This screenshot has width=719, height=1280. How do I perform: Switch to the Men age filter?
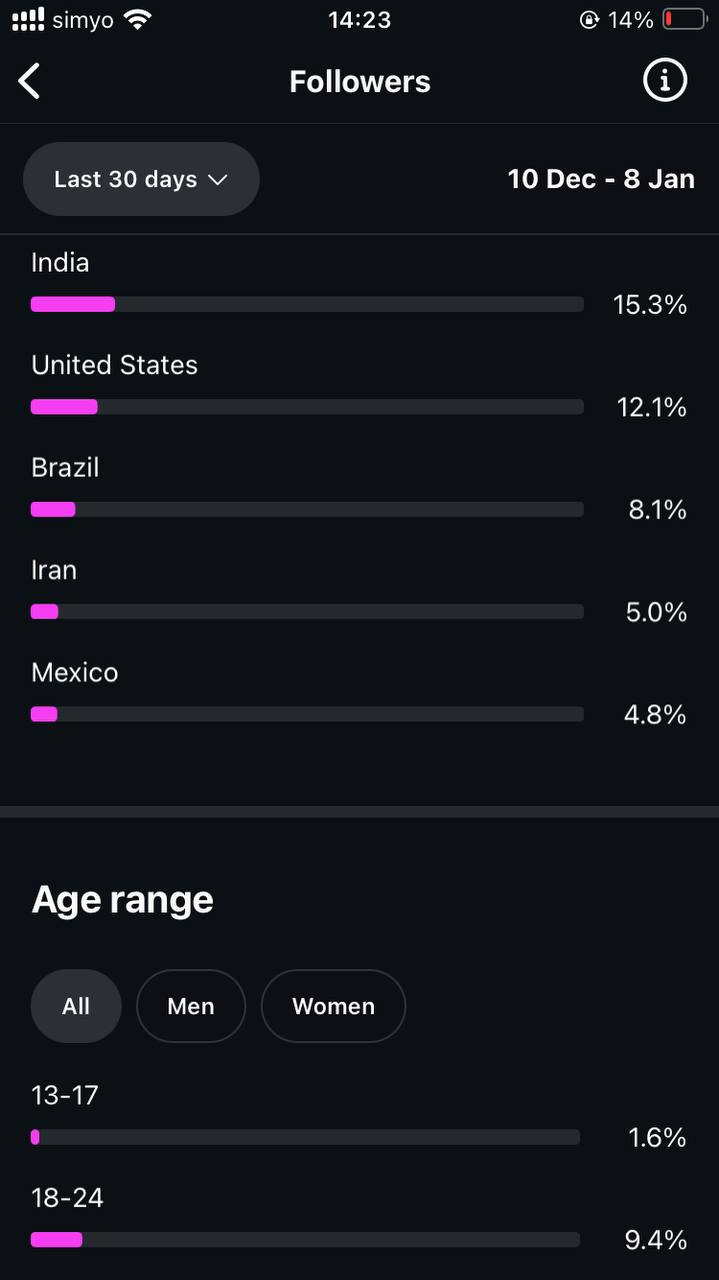coord(191,1006)
